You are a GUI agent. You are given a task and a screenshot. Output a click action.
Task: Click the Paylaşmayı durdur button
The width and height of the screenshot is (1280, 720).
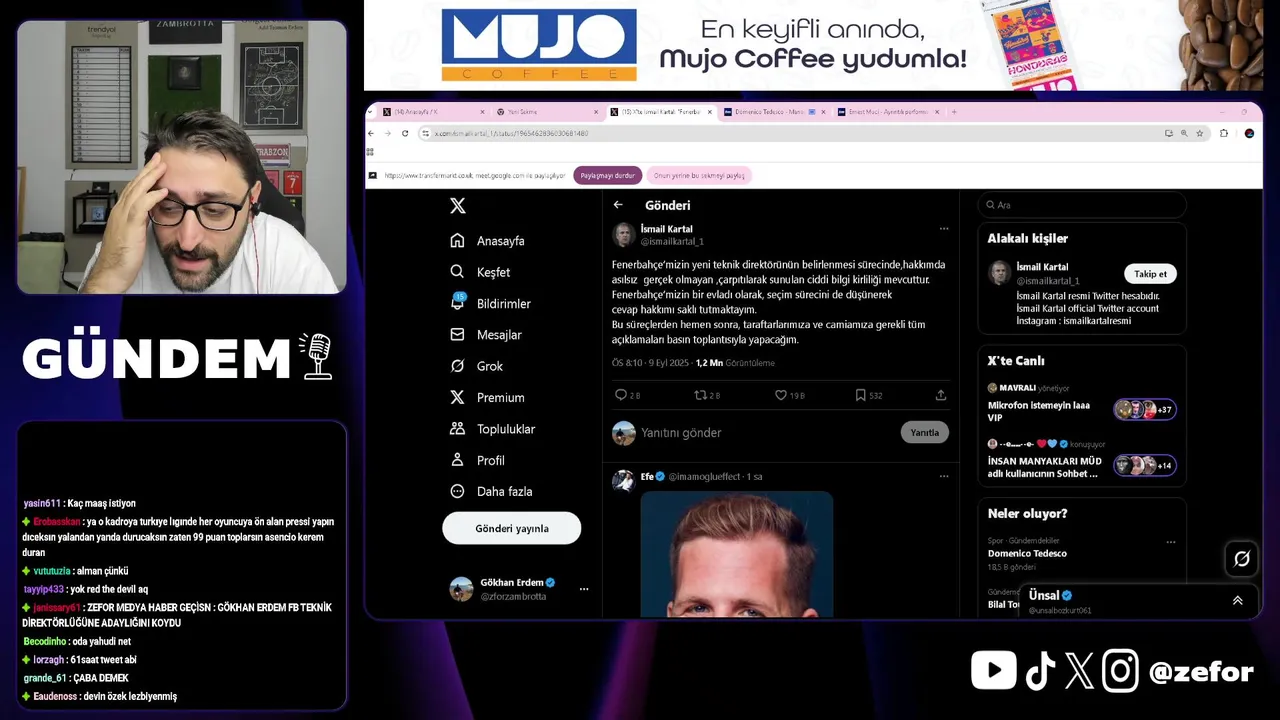[607, 175]
